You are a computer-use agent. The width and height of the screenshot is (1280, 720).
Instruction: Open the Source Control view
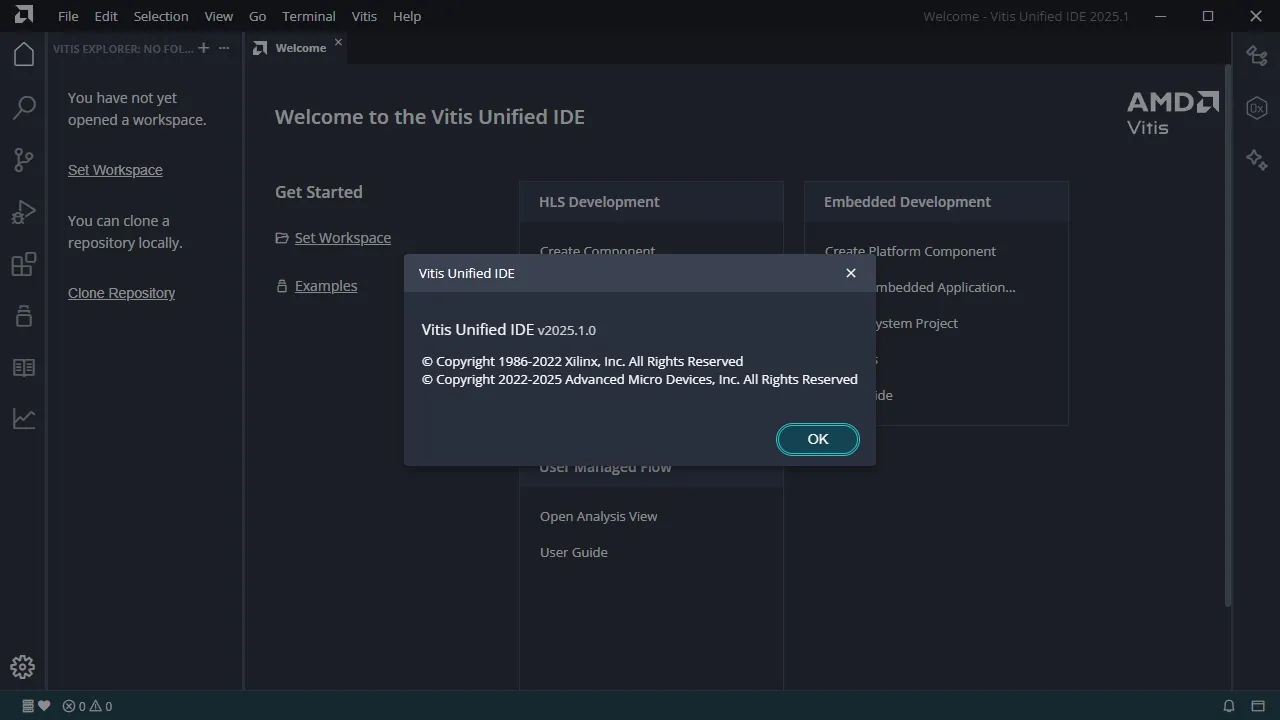pyautogui.click(x=24, y=159)
